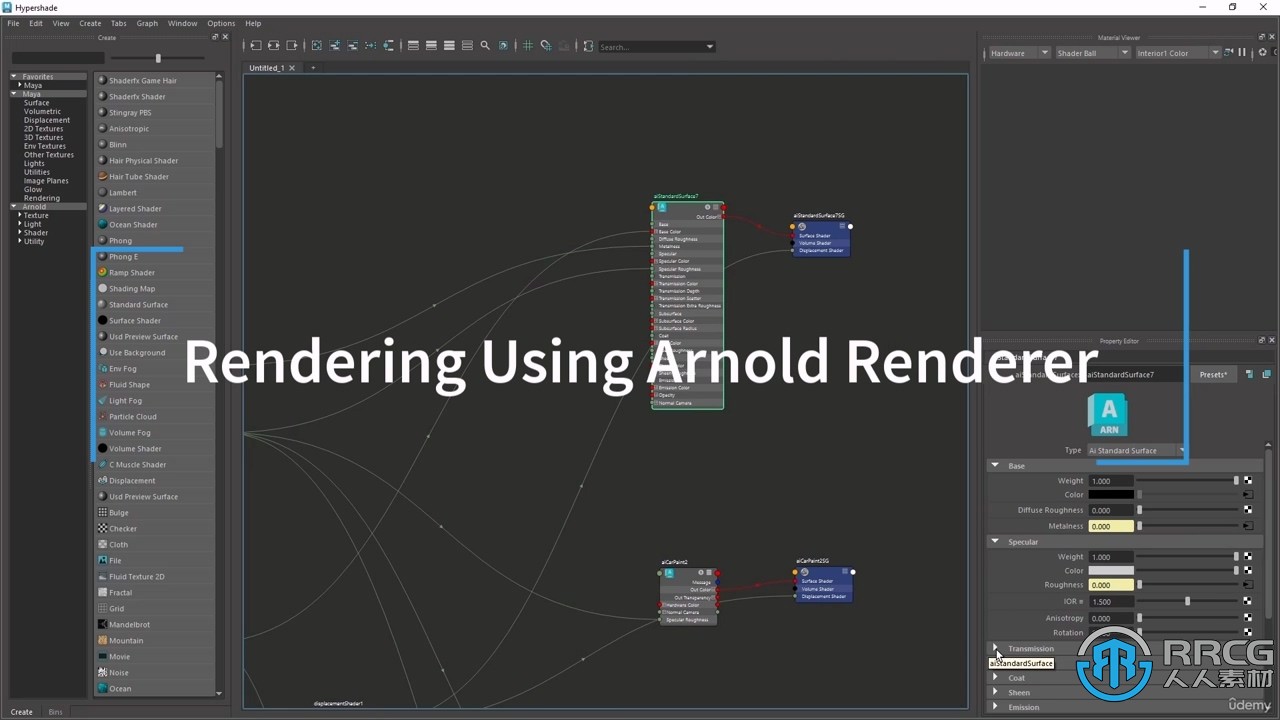Toggle swatch display icon in graph toolbar

[503, 46]
